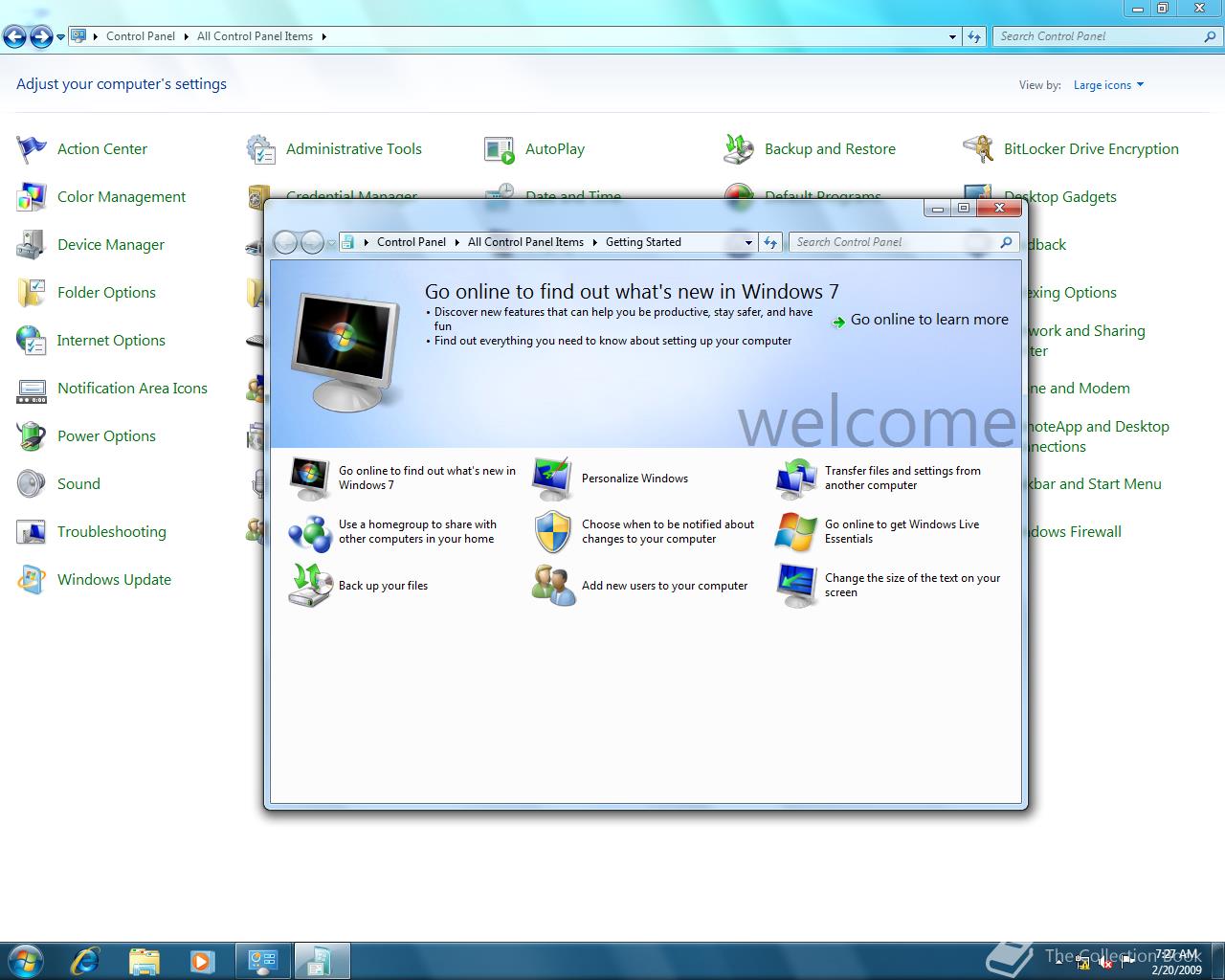This screenshot has width=1225, height=980.
Task: Open the Power Options battery icon
Action: click(32, 435)
